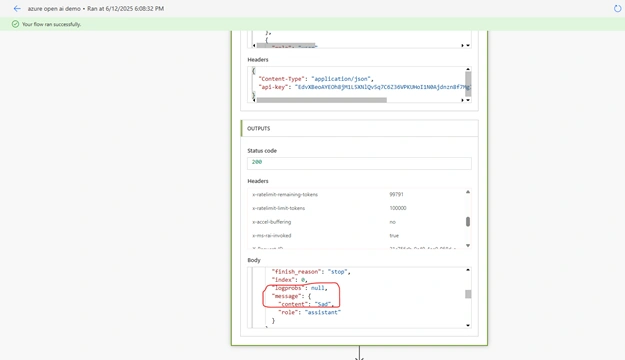The height and width of the screenshot is (360, 625).
Task: Click the 'Body' label
Action: tap(254, 260)
